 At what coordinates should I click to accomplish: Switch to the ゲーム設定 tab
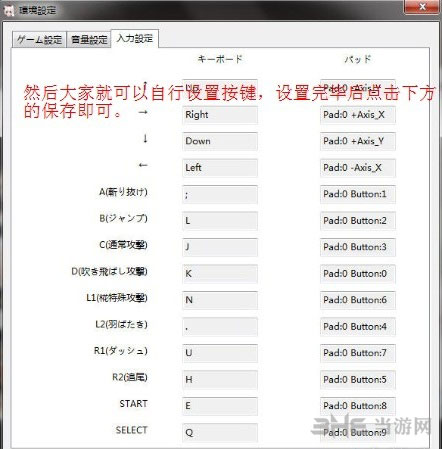39,40
